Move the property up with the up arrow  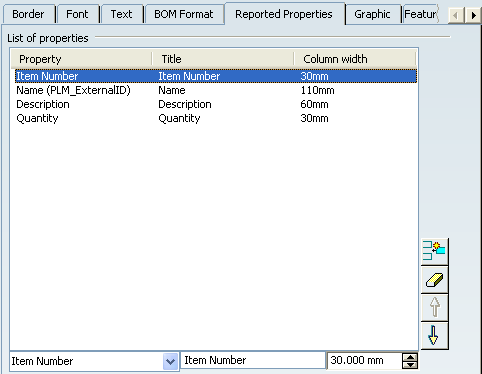pyautogui.click(x=434, y=307)
